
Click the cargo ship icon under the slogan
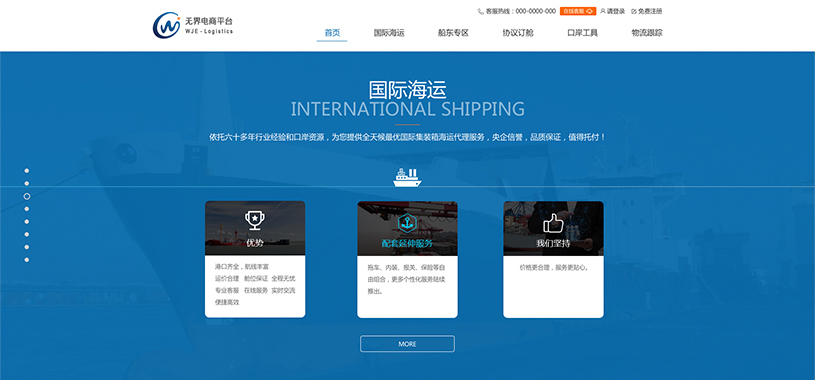(408, 178)
